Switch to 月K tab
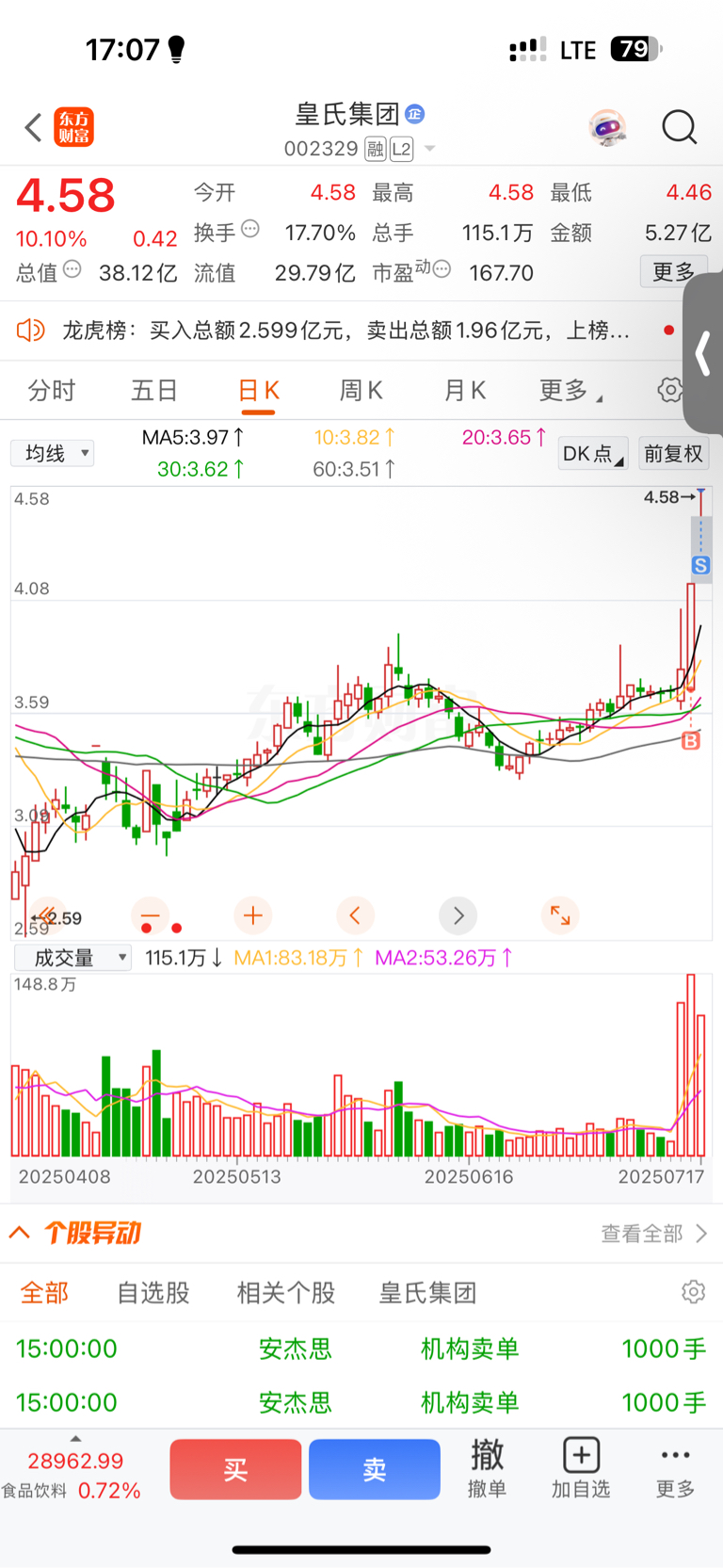The width and height of the screenshot is (723, 1568). point(464,391)
